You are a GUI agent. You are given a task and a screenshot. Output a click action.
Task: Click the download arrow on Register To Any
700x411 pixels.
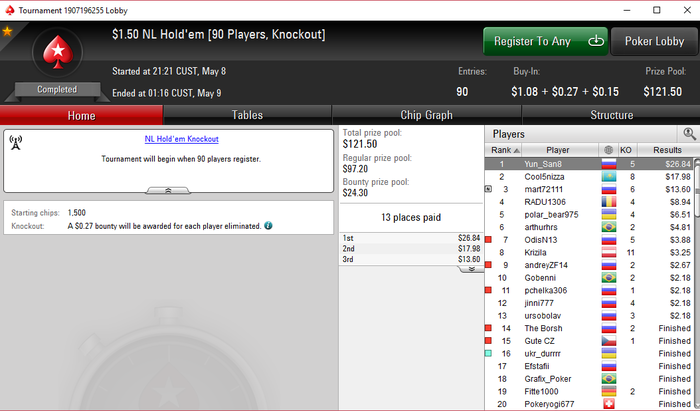pyautogui.click(x=596, y=41)
